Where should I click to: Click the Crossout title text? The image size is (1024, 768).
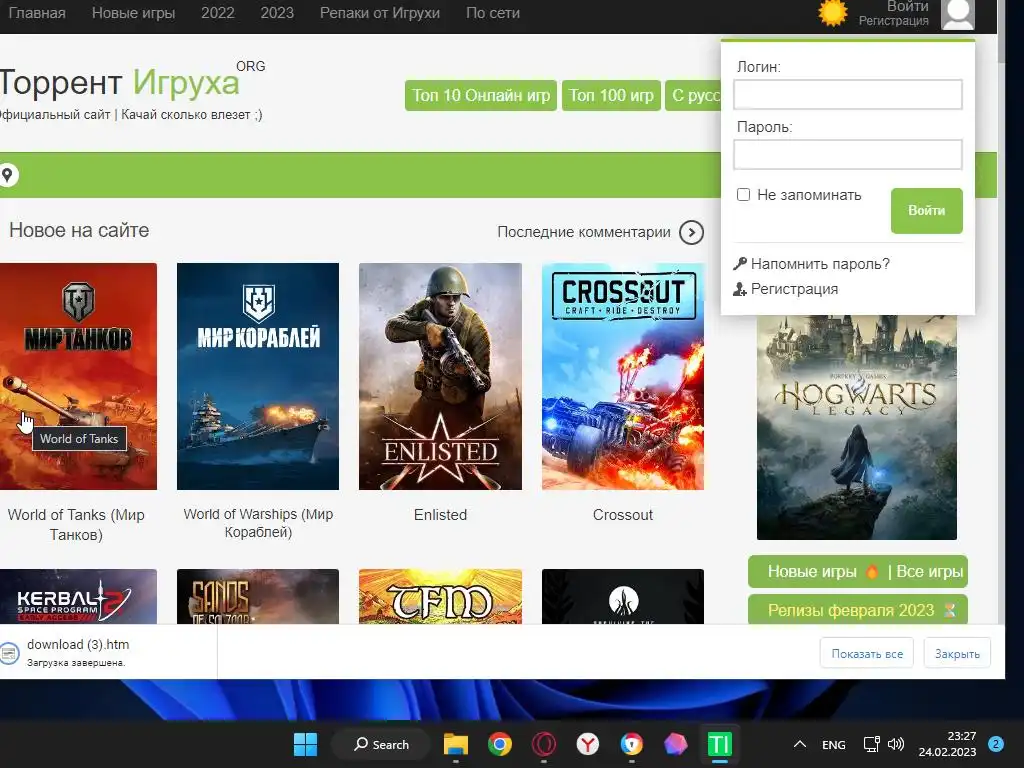[623, 515]
